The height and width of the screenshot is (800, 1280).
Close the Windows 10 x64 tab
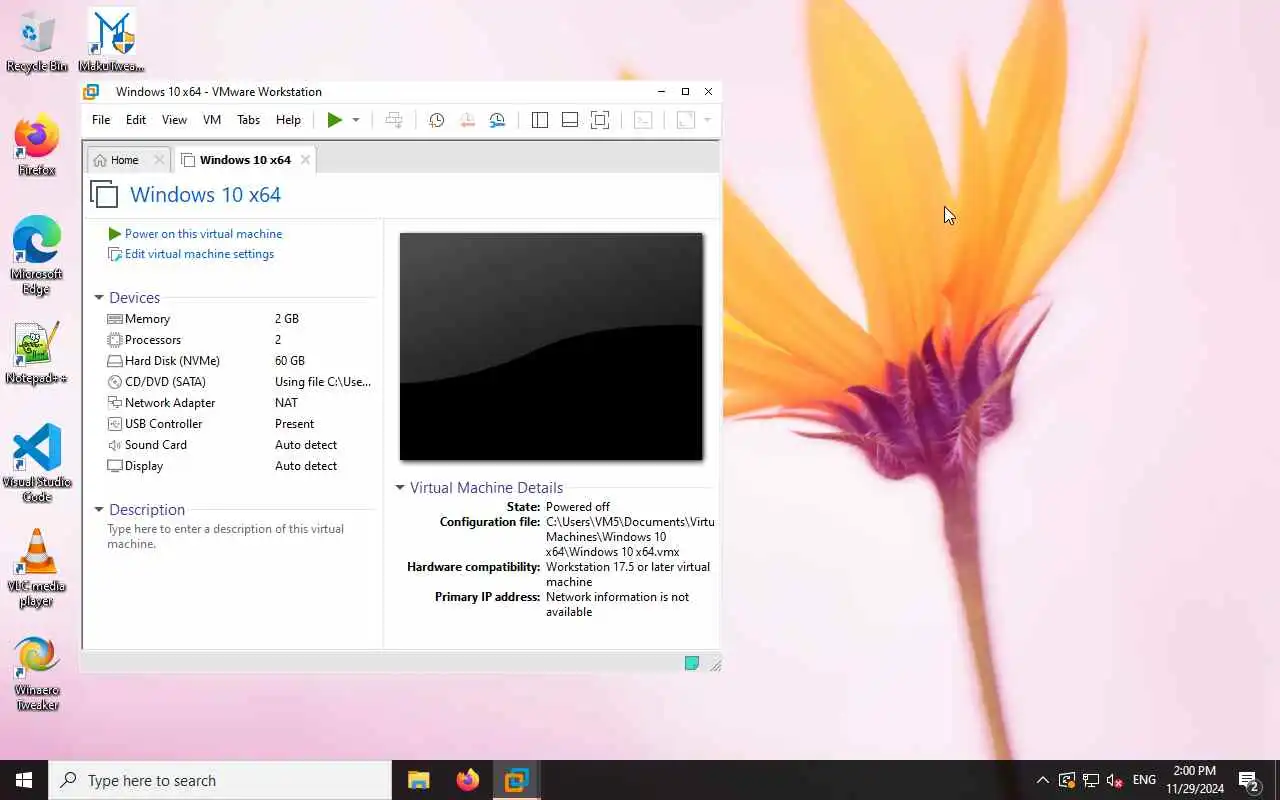click(x=305, y=160)
